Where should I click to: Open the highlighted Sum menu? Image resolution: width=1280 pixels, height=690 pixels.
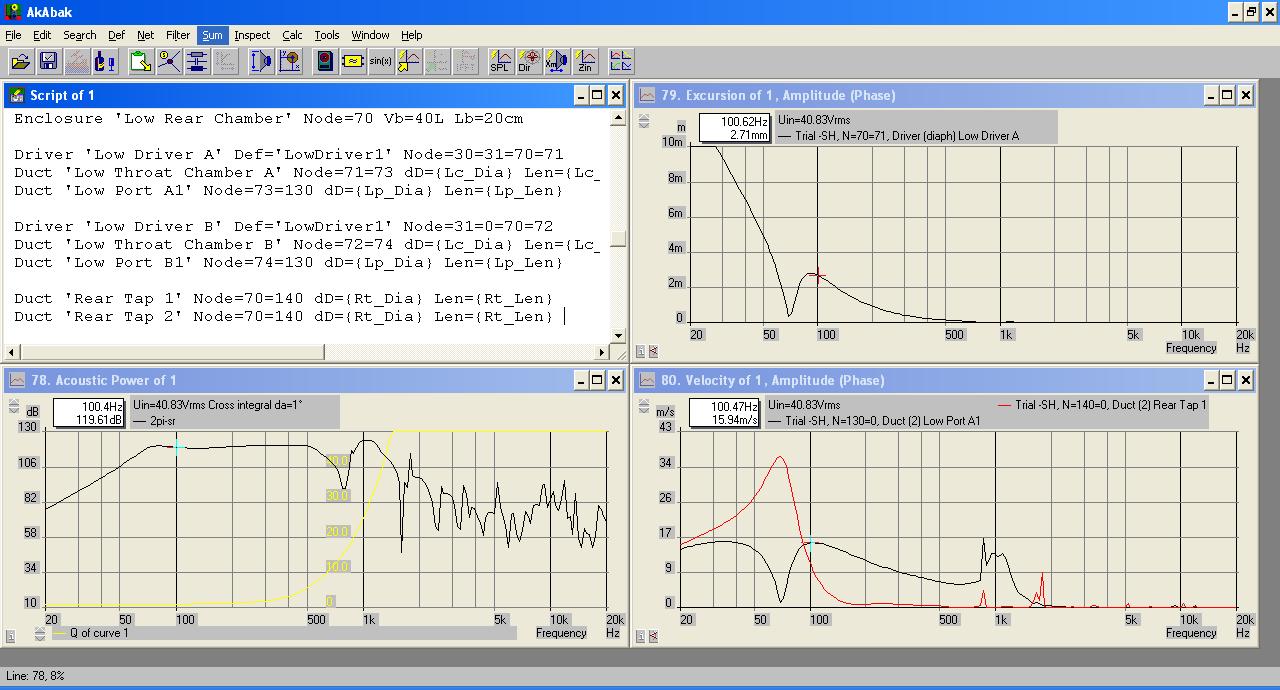[x=212, y=35]
